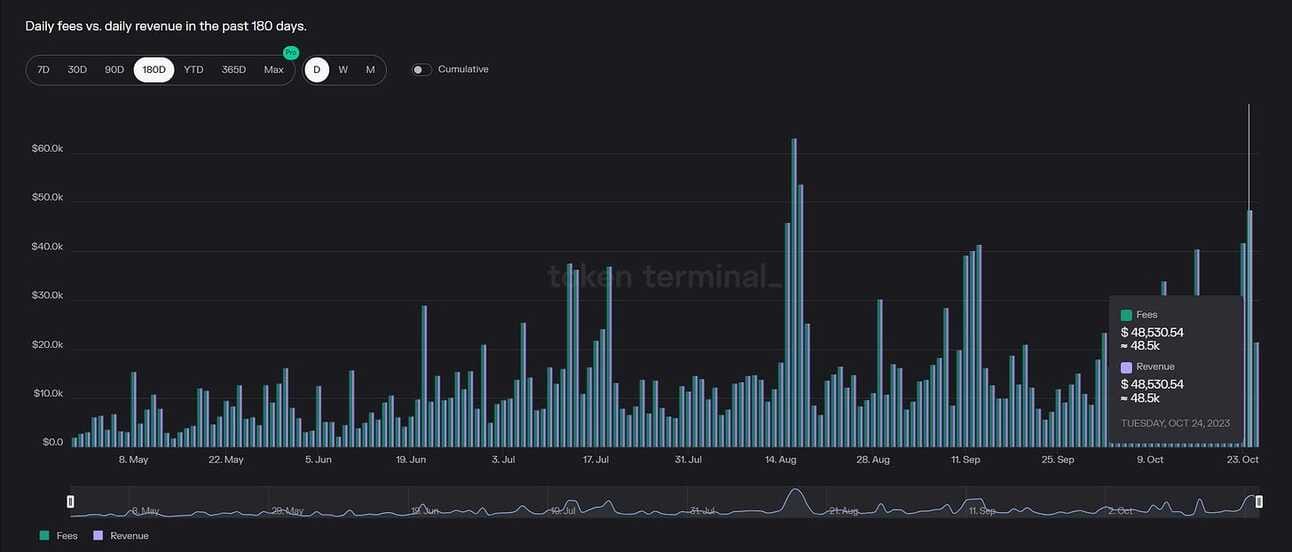Enable the Cumulative toggle

422,70
